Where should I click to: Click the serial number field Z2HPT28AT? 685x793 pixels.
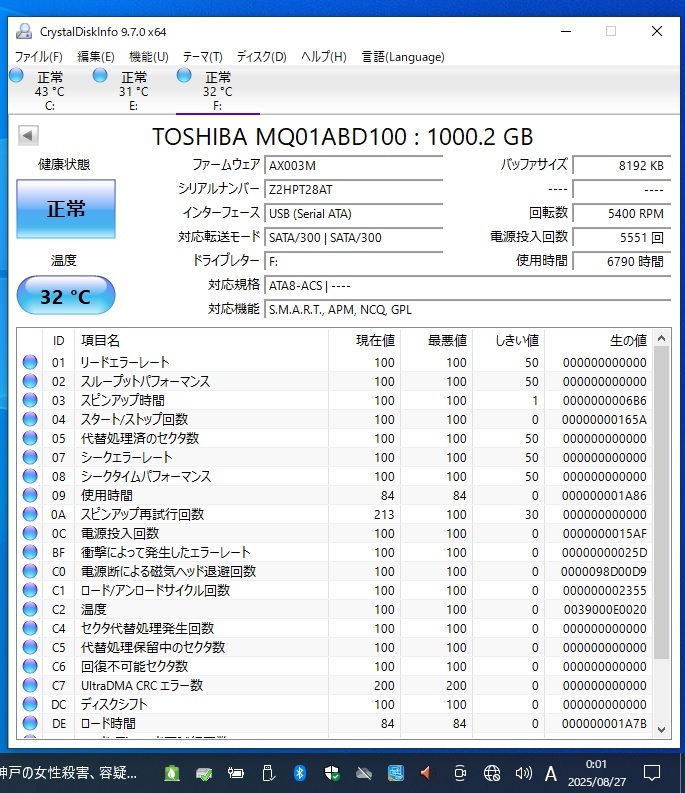[354, 189]
